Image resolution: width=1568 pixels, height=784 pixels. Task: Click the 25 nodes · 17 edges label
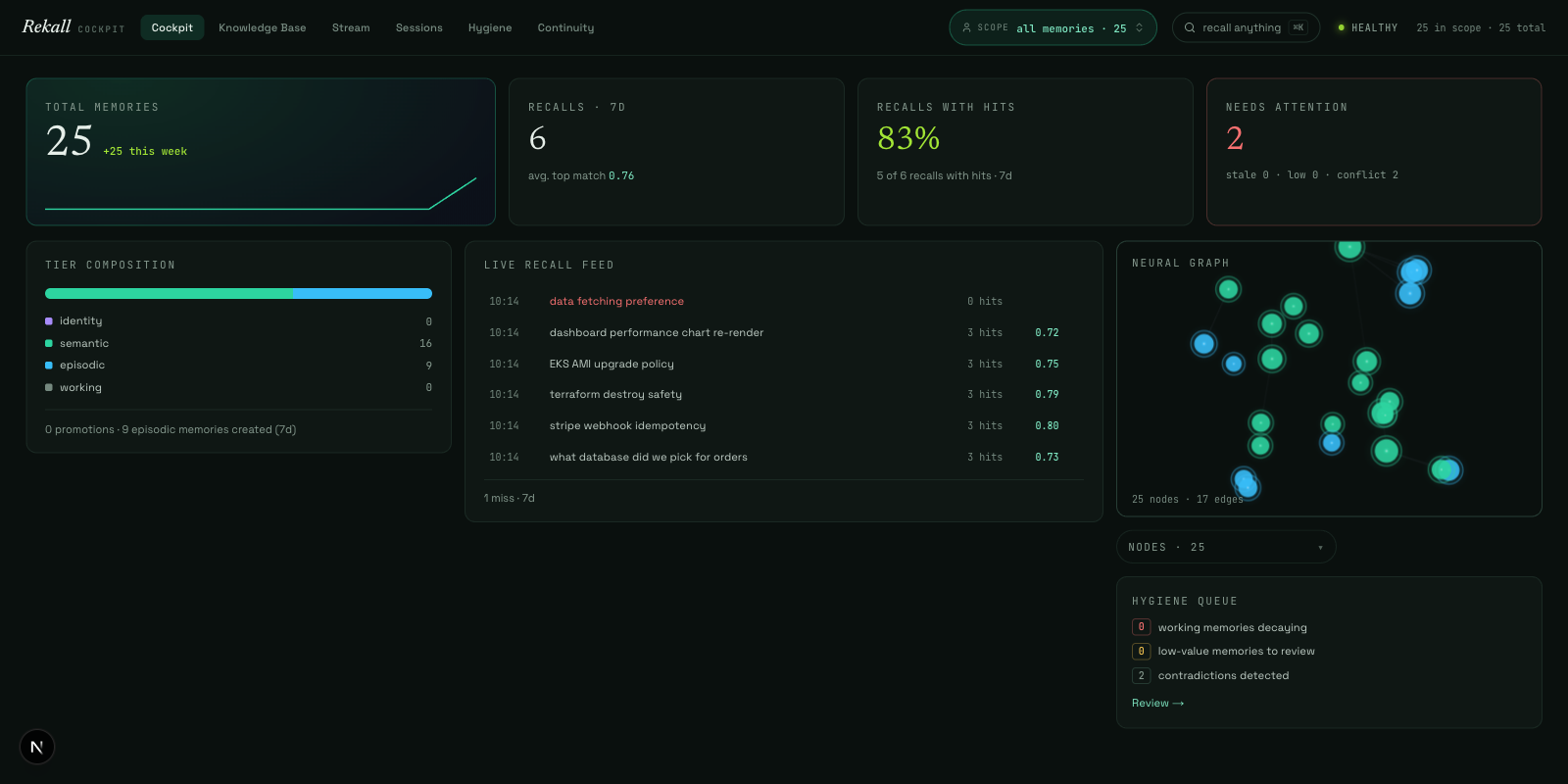pos(1188,499)
